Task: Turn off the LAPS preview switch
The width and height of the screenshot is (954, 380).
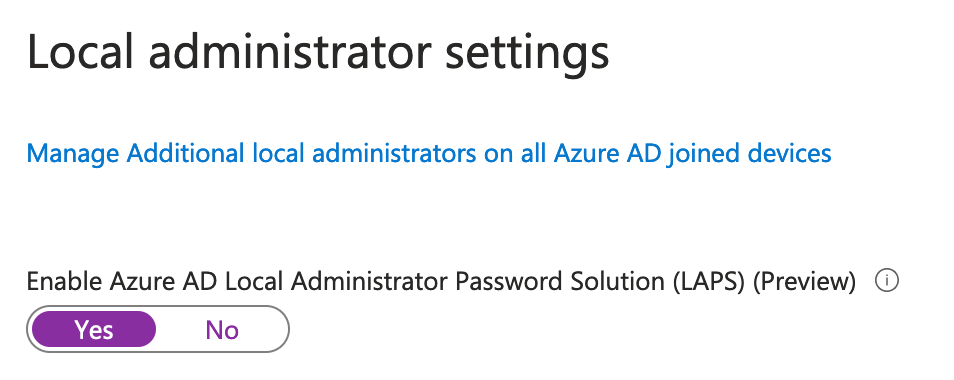Action: (222, 329)
